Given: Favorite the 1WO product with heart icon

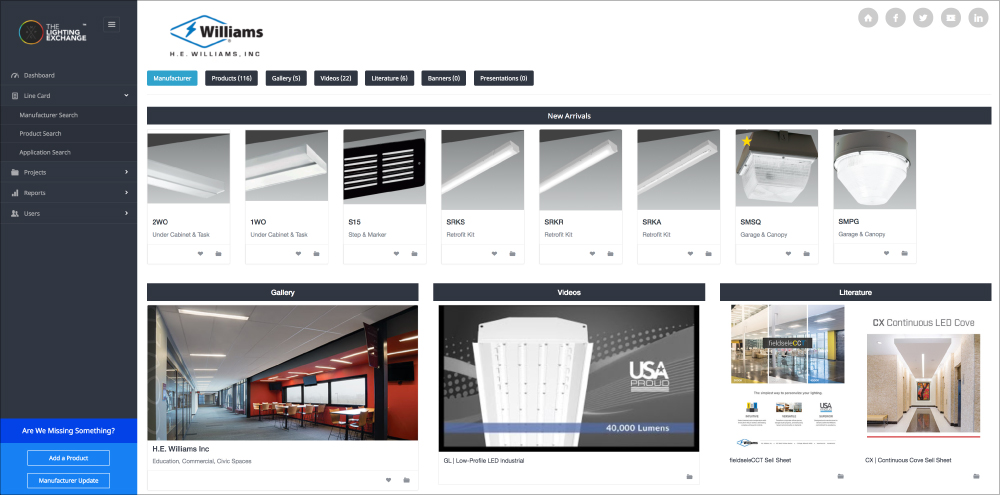Looking at the screenshot, I should pos(298,254).
